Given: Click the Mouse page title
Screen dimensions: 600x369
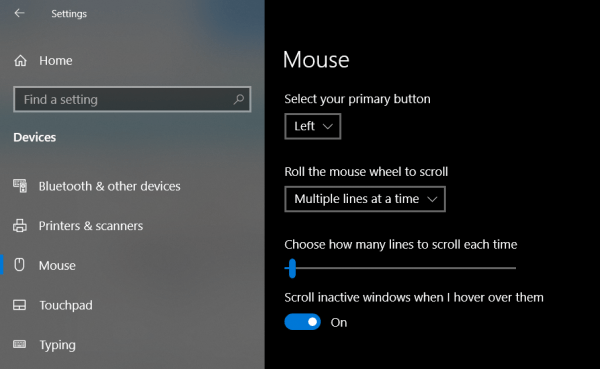Looking at the screenshot, I should click(316, 60).
